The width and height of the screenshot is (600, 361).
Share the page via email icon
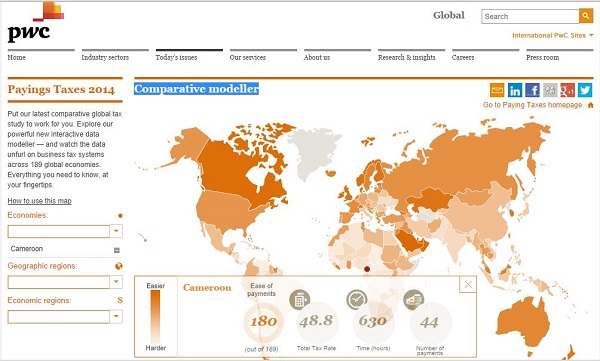[x=497, y=90]
